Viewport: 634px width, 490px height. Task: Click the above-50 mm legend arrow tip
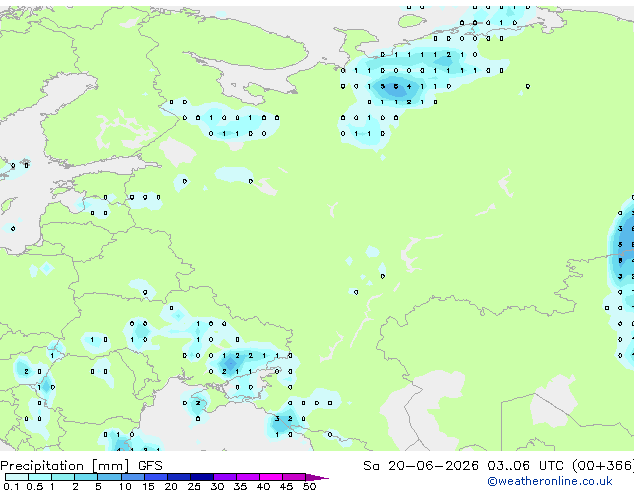coord(317,477)
